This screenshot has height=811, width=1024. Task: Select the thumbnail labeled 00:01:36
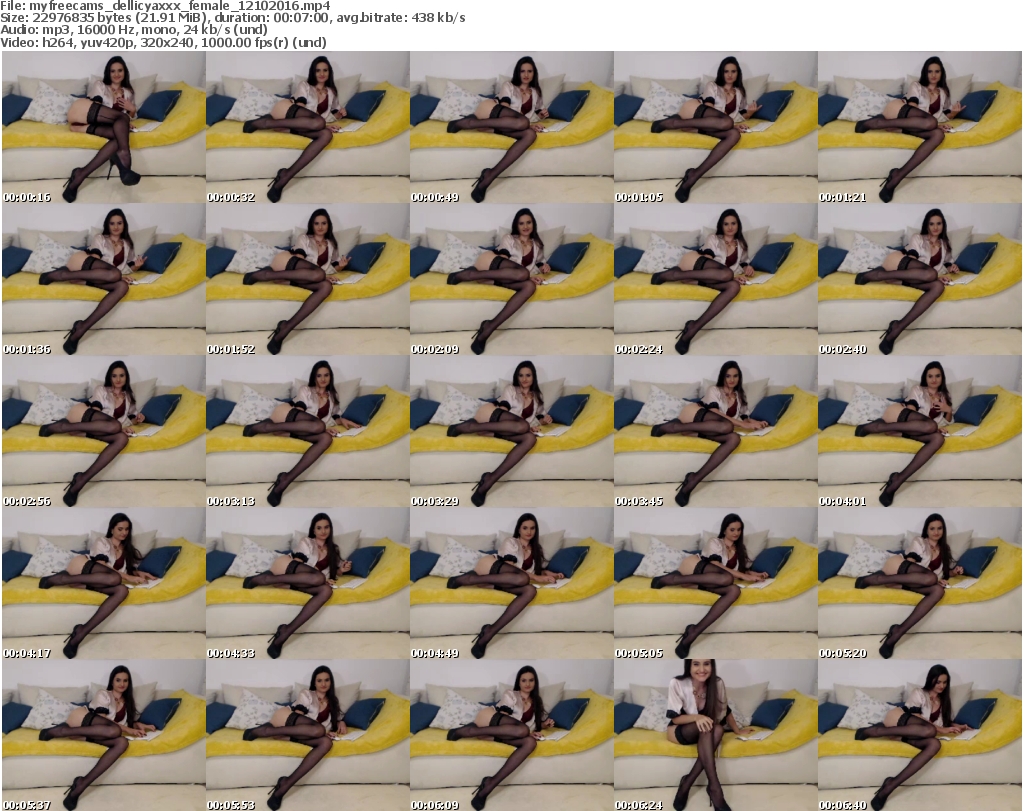(x=103, y=280)
